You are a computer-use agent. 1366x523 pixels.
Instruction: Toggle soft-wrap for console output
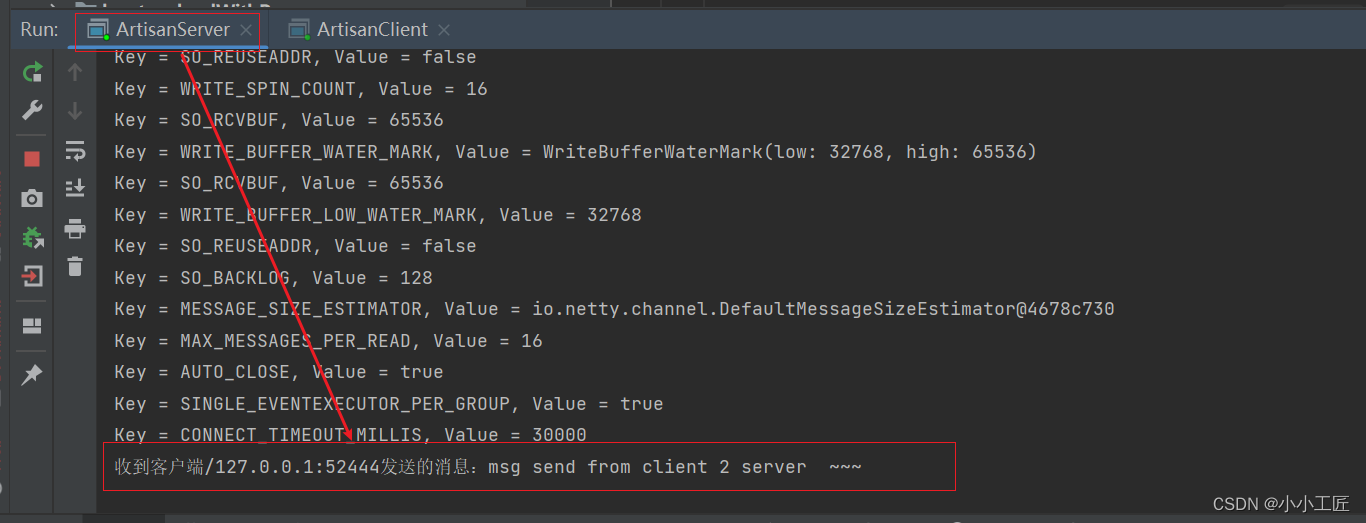point(75,150)
